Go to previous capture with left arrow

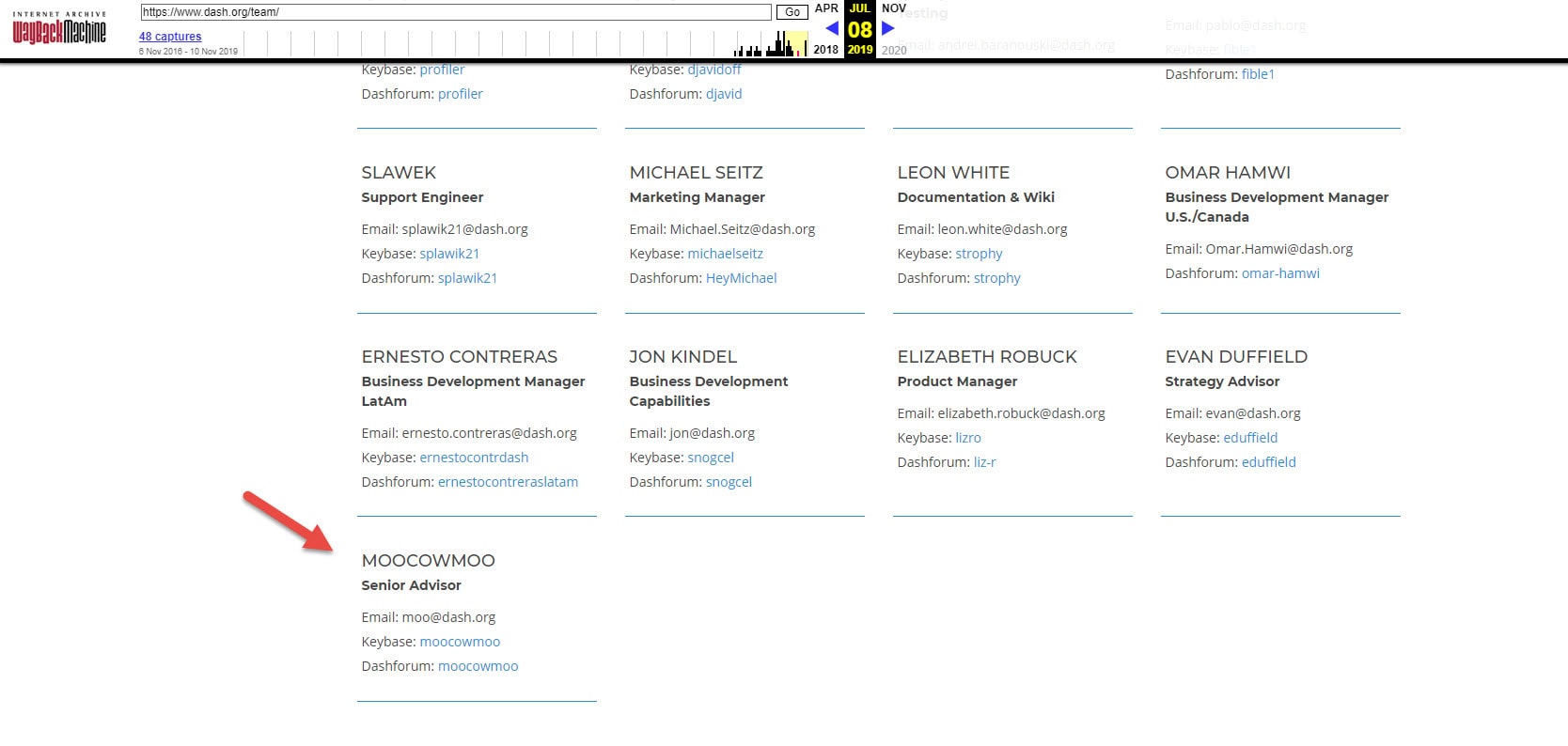click(x=831, y=29)
